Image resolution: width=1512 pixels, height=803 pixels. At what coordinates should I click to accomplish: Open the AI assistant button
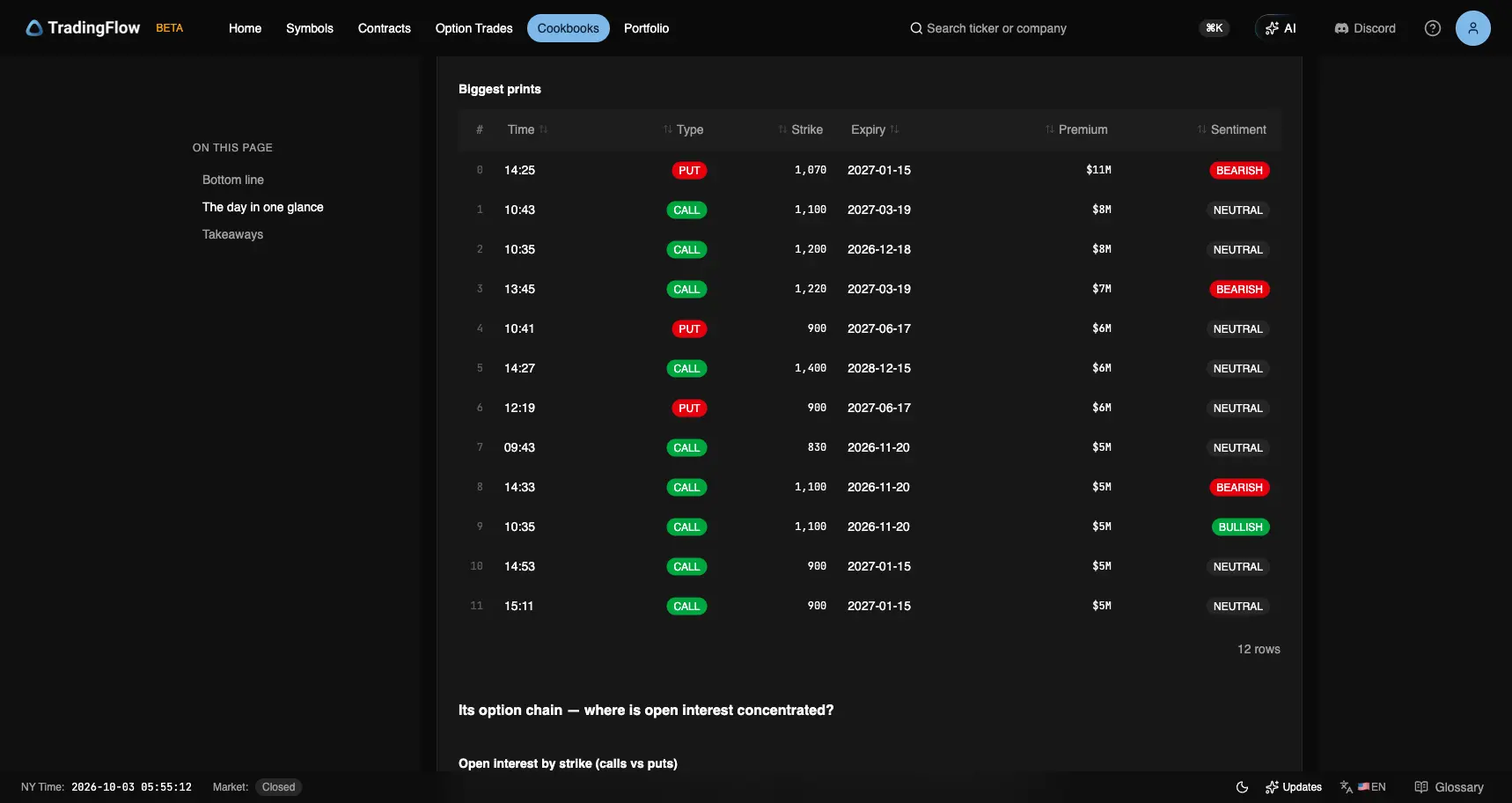[1281, 28]
